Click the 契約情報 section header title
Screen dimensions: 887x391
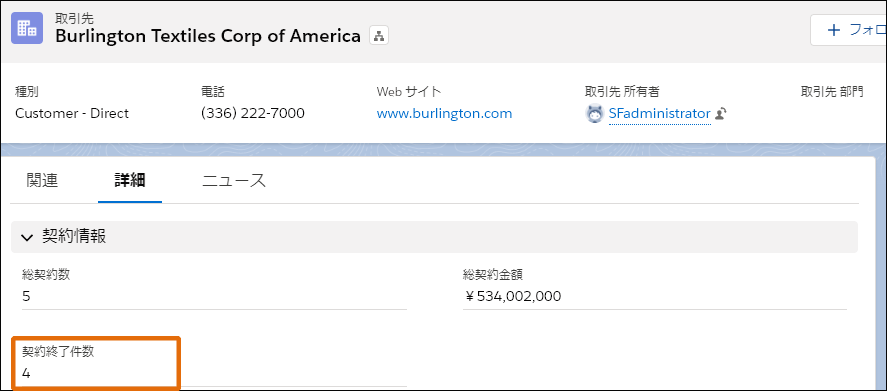point(74,237)
